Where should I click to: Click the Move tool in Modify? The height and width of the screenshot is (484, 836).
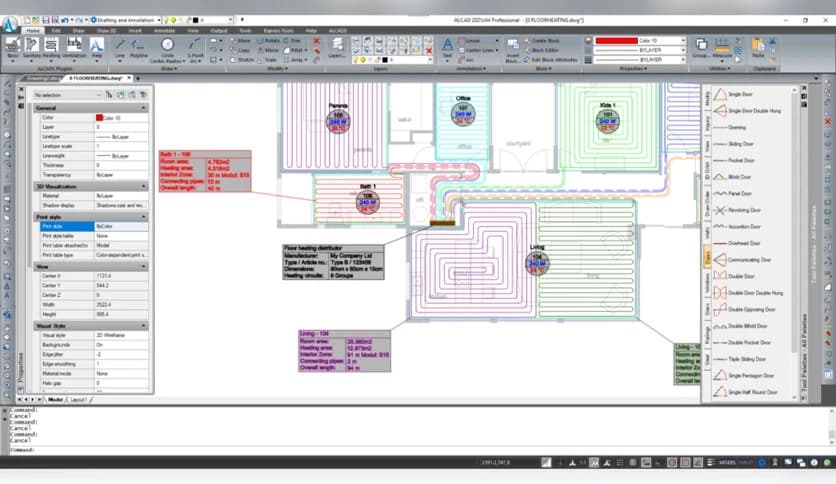click(241, 41)
